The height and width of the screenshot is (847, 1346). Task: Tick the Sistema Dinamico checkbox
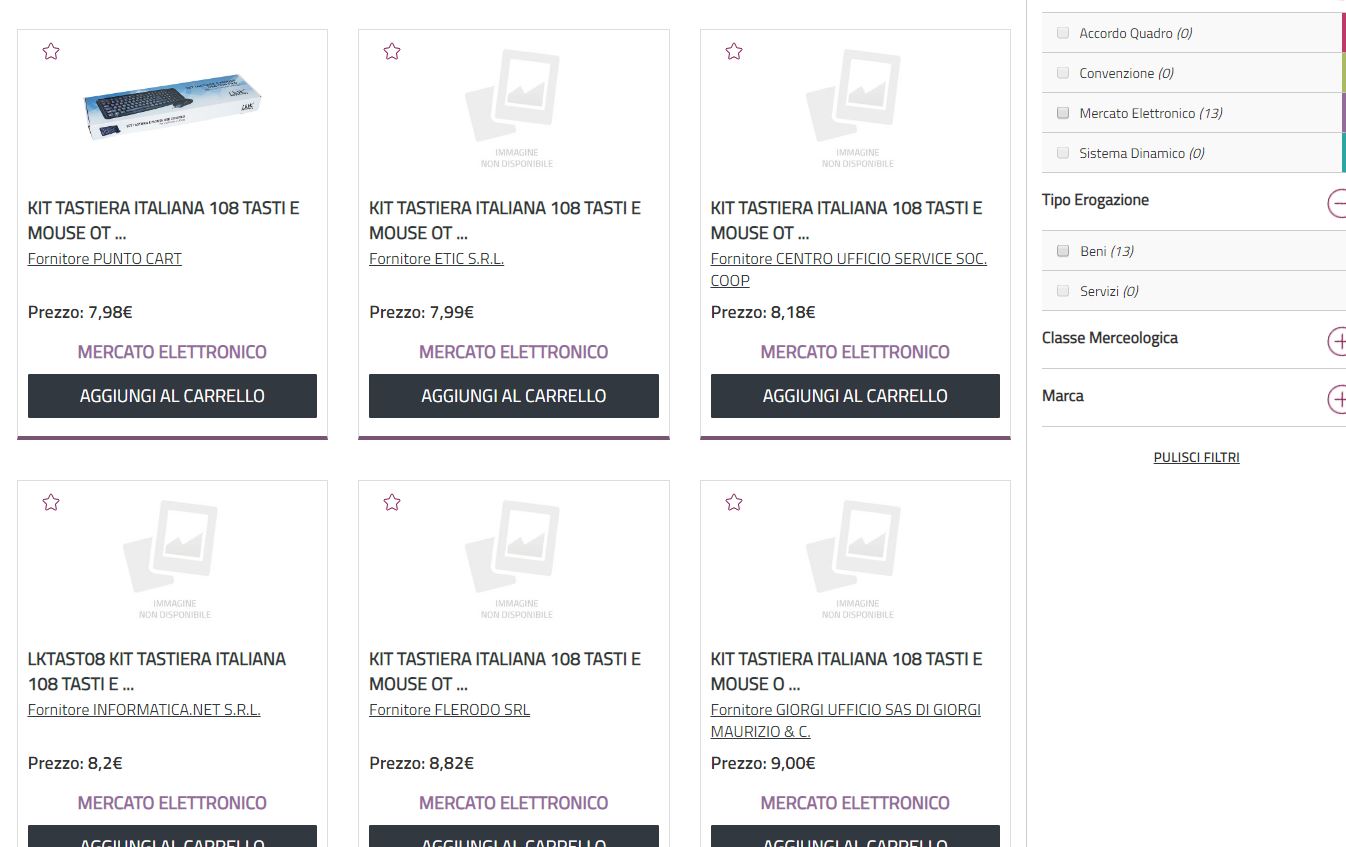click(1063, 153)
